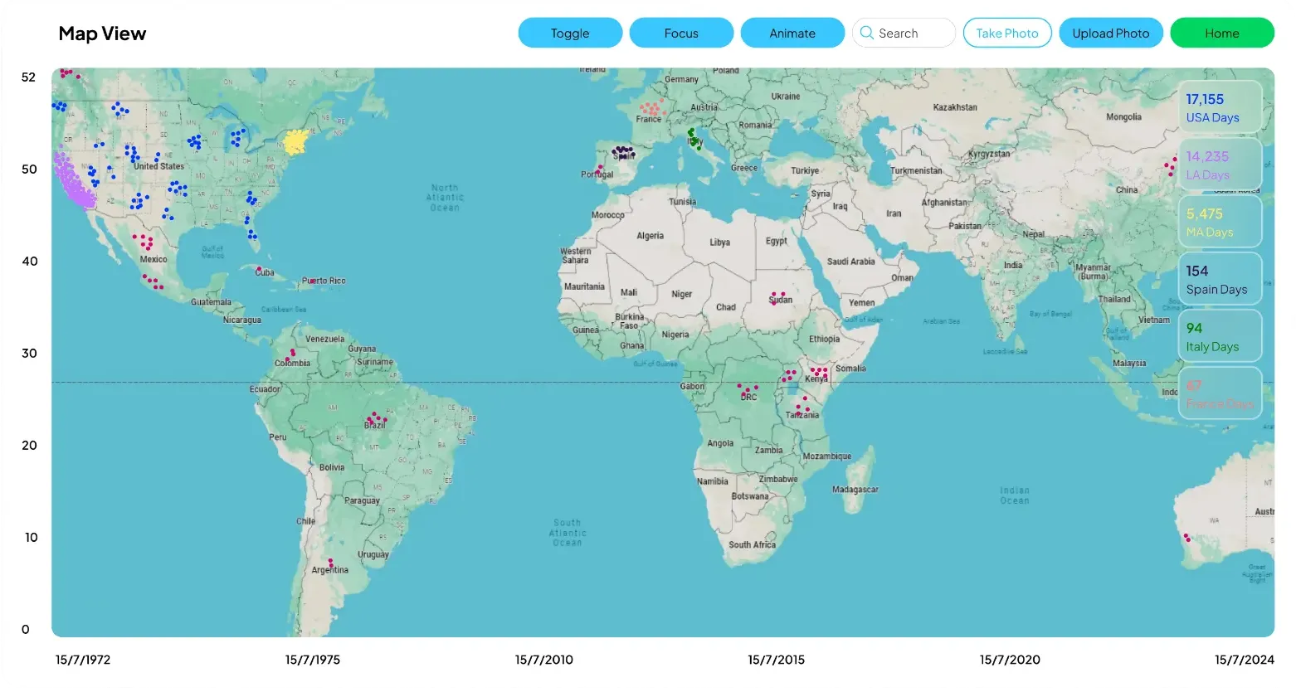Go to Home
This screenshot has height=688, width=1298.
pyautogui.click(x=1222, y=33)
